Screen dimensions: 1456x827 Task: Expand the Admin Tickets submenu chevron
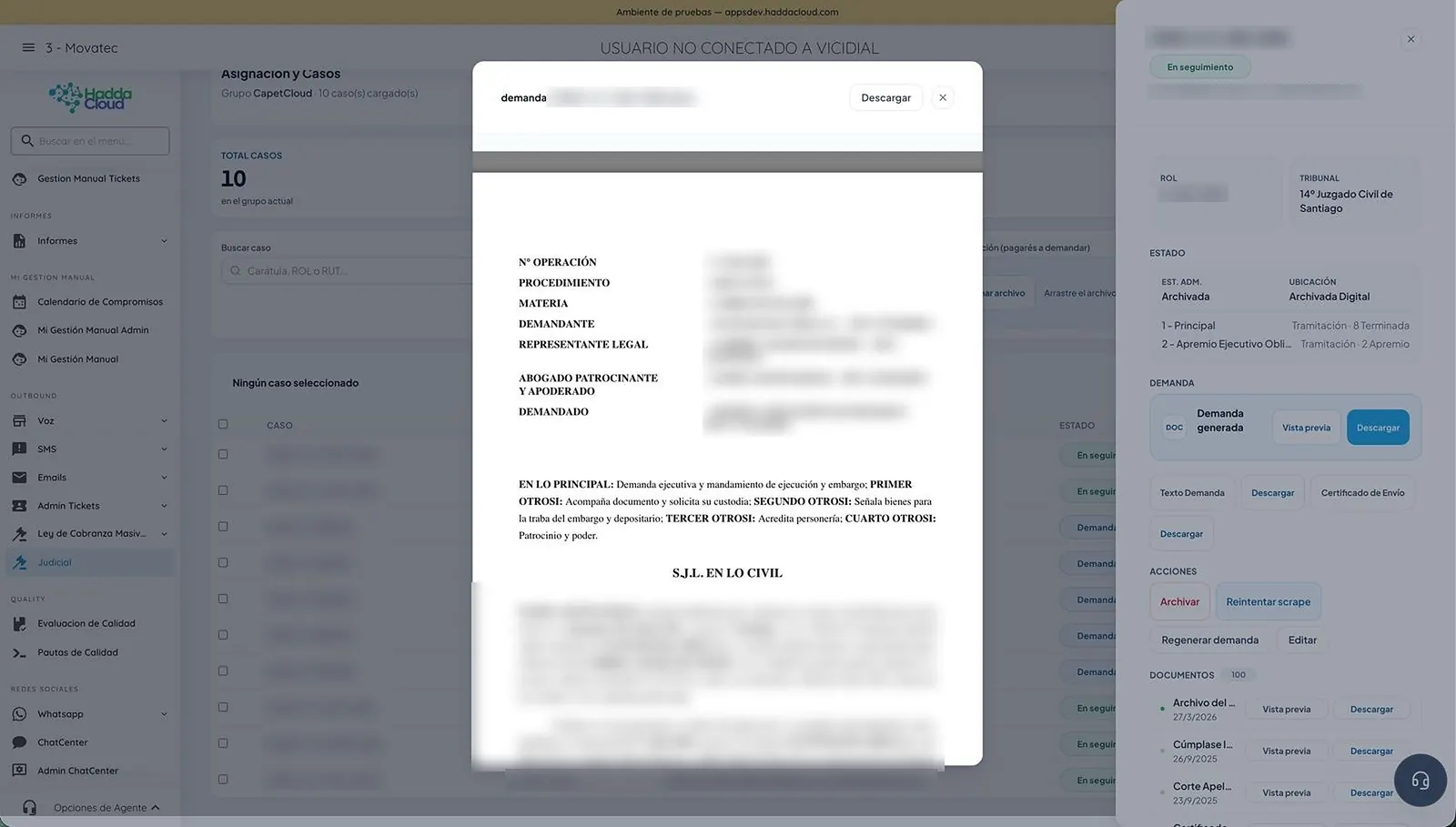(x=164, y=506)
